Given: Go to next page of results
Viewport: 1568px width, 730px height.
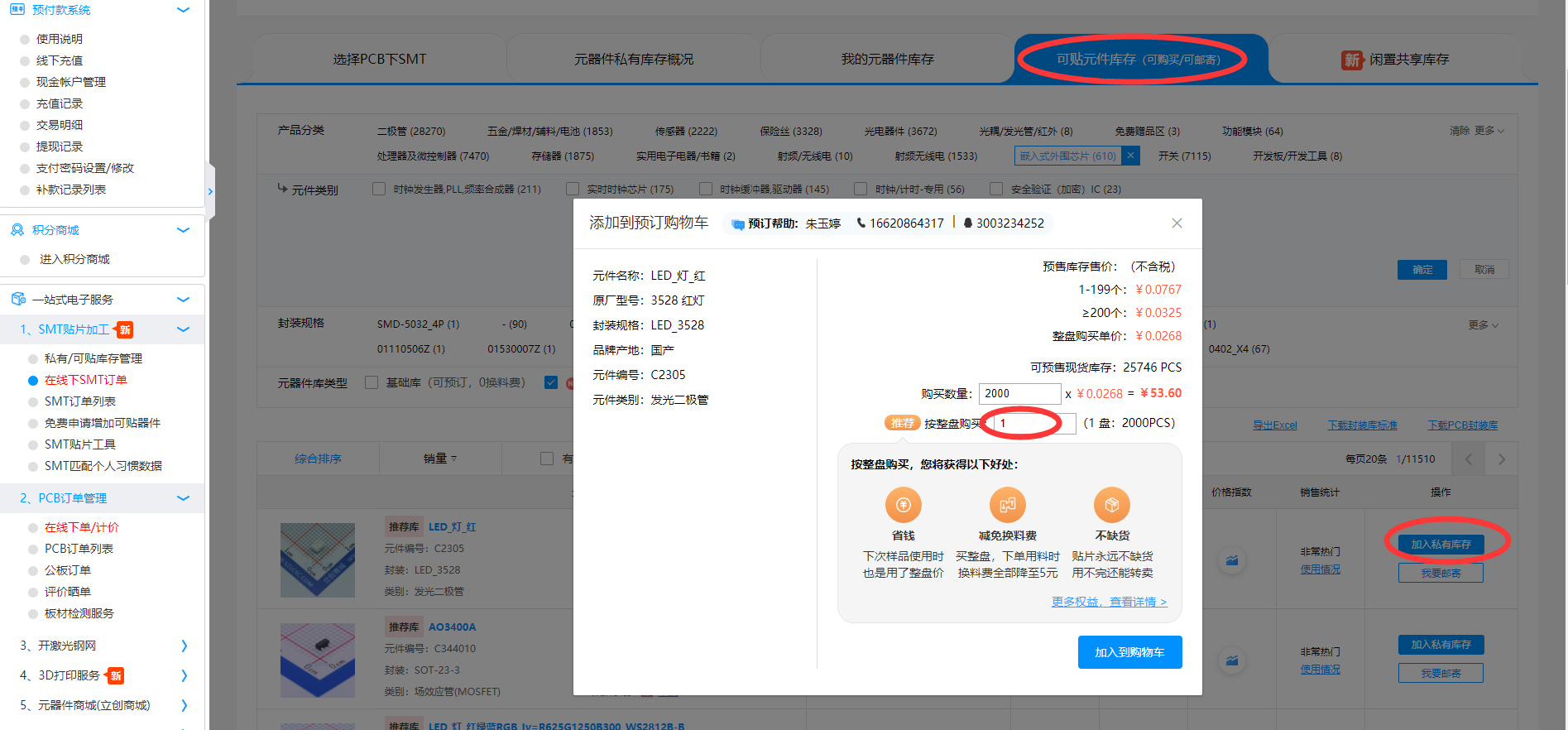Looking at the screenshot, I should (x=1501, y=459).
